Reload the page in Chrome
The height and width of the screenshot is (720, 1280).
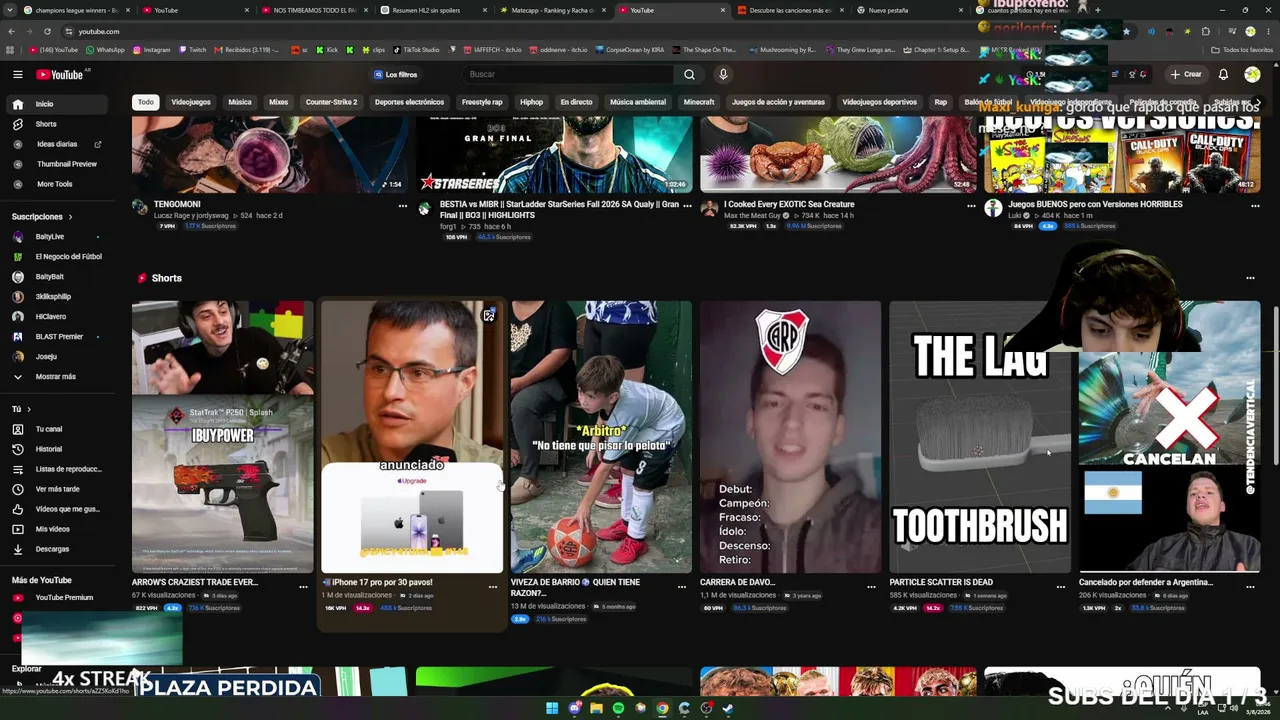(47, 31)
